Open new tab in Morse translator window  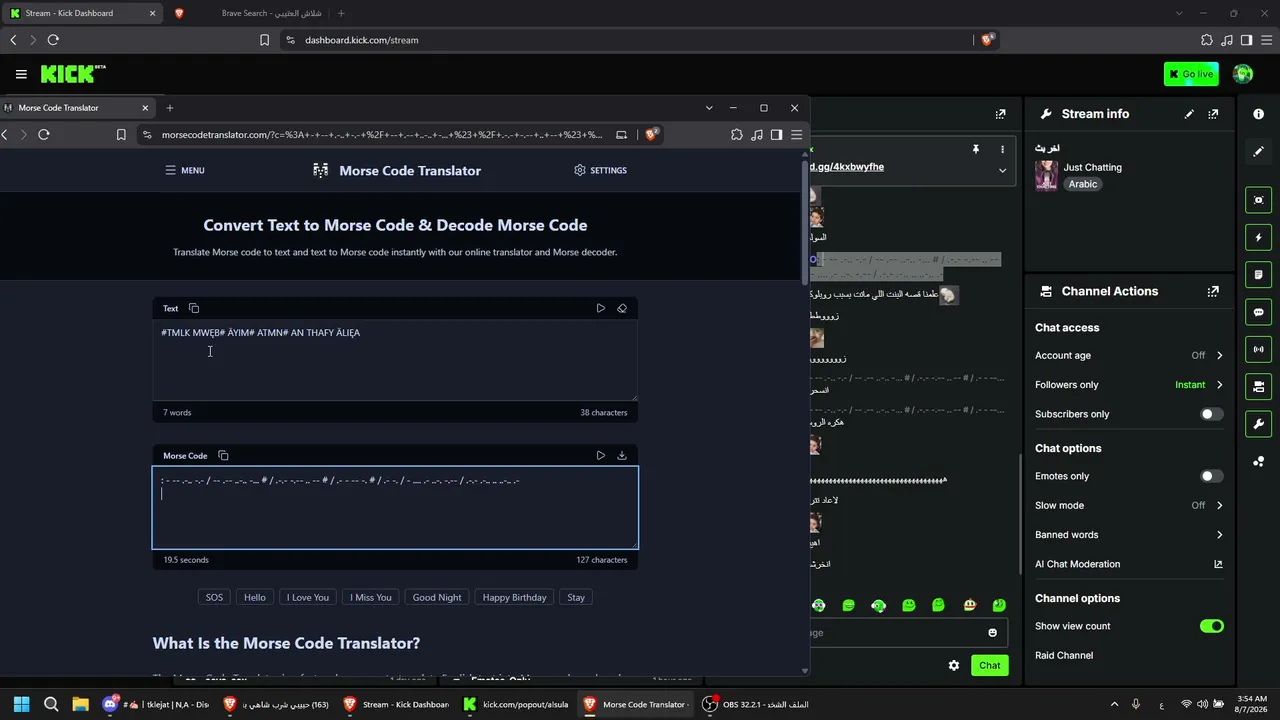click(170, 107)
